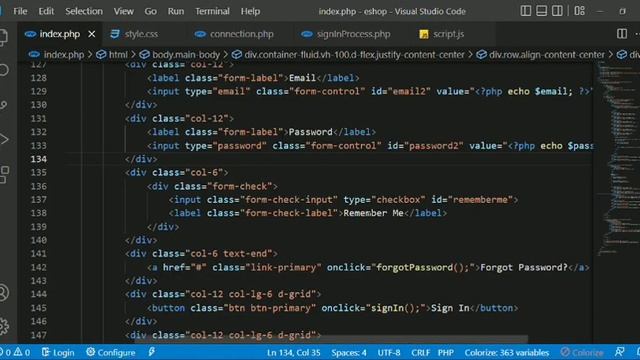The image size is (640, 360).
Task: Click Login in the status bar
Action: coord(58,352)
